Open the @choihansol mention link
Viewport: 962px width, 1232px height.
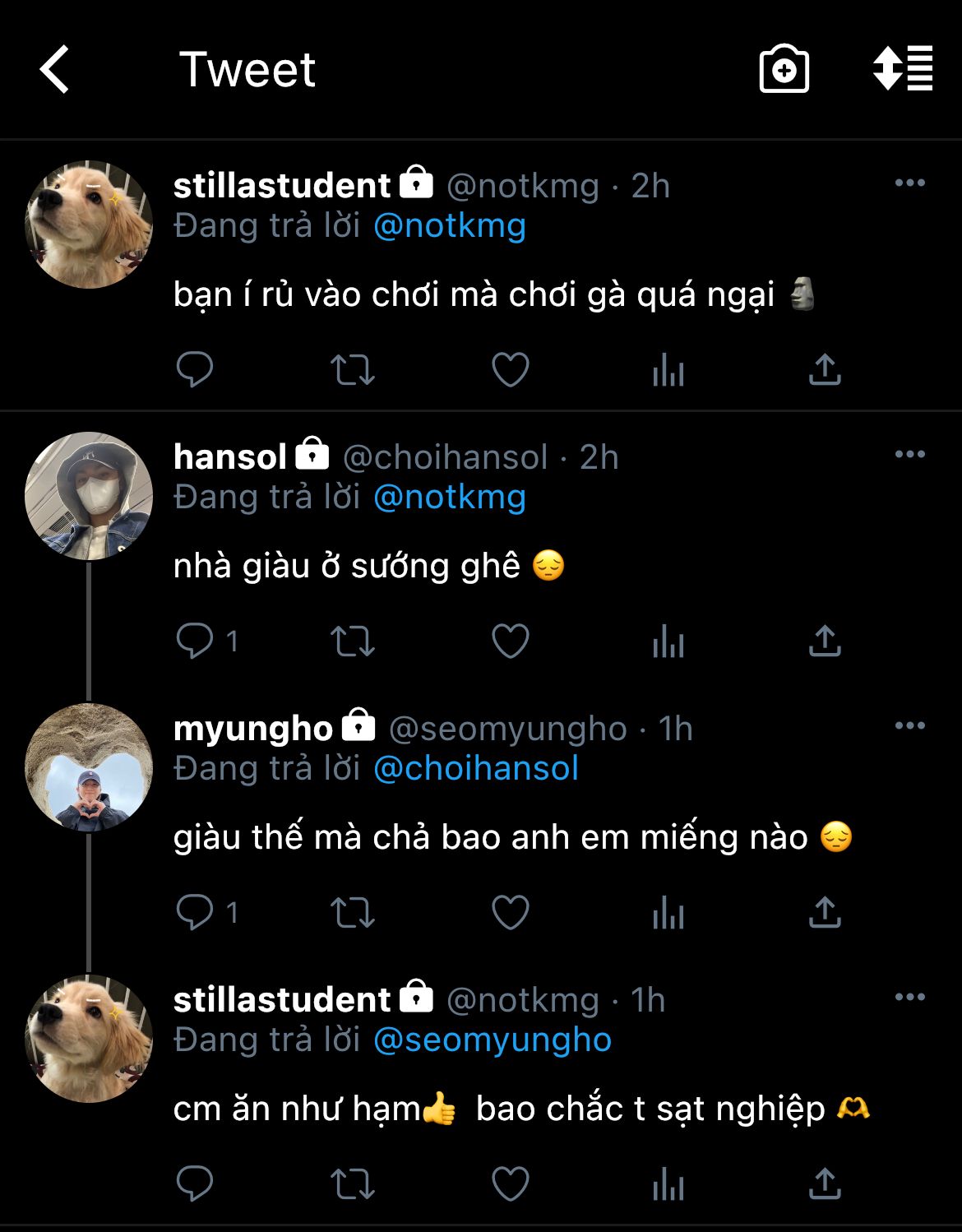[x=475, y=768]
